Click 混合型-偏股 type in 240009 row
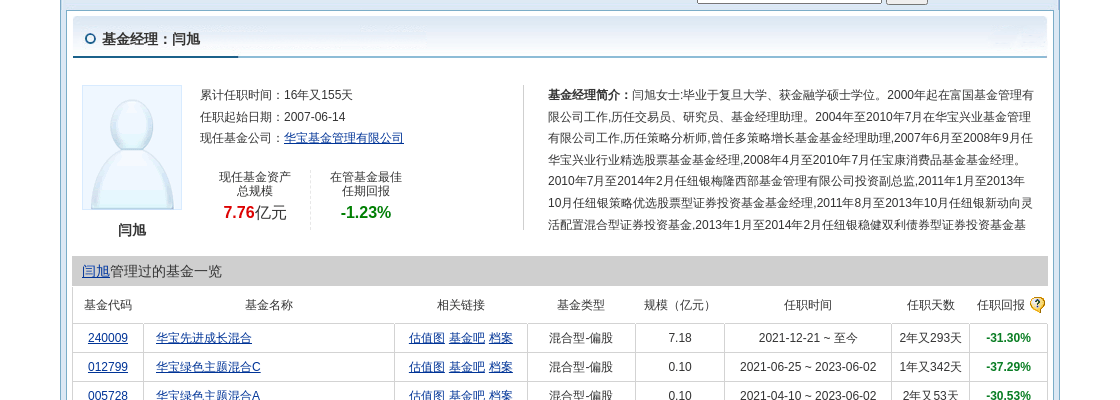The height and width of the screenshot is (400, 1120). [x=581, y=338]
